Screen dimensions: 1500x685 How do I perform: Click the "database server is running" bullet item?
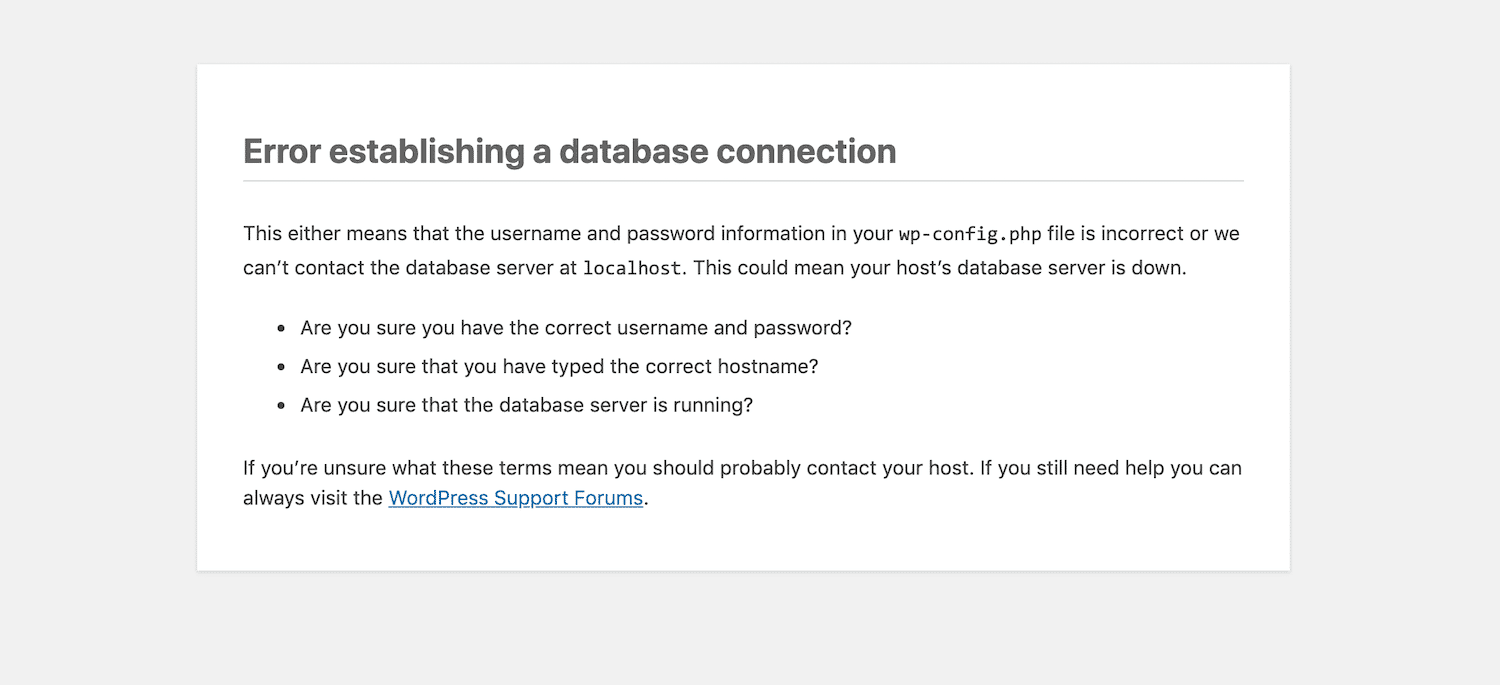(x=526, y=406)
